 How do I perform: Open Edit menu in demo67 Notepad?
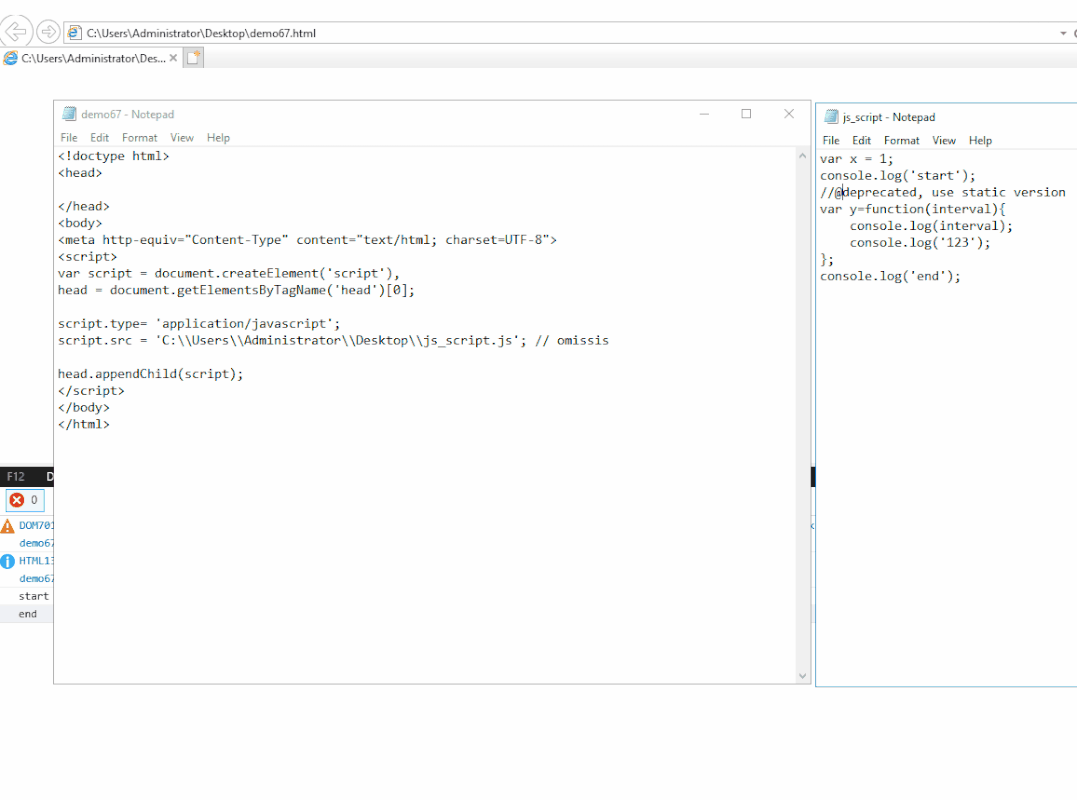(x=100, y=138)
